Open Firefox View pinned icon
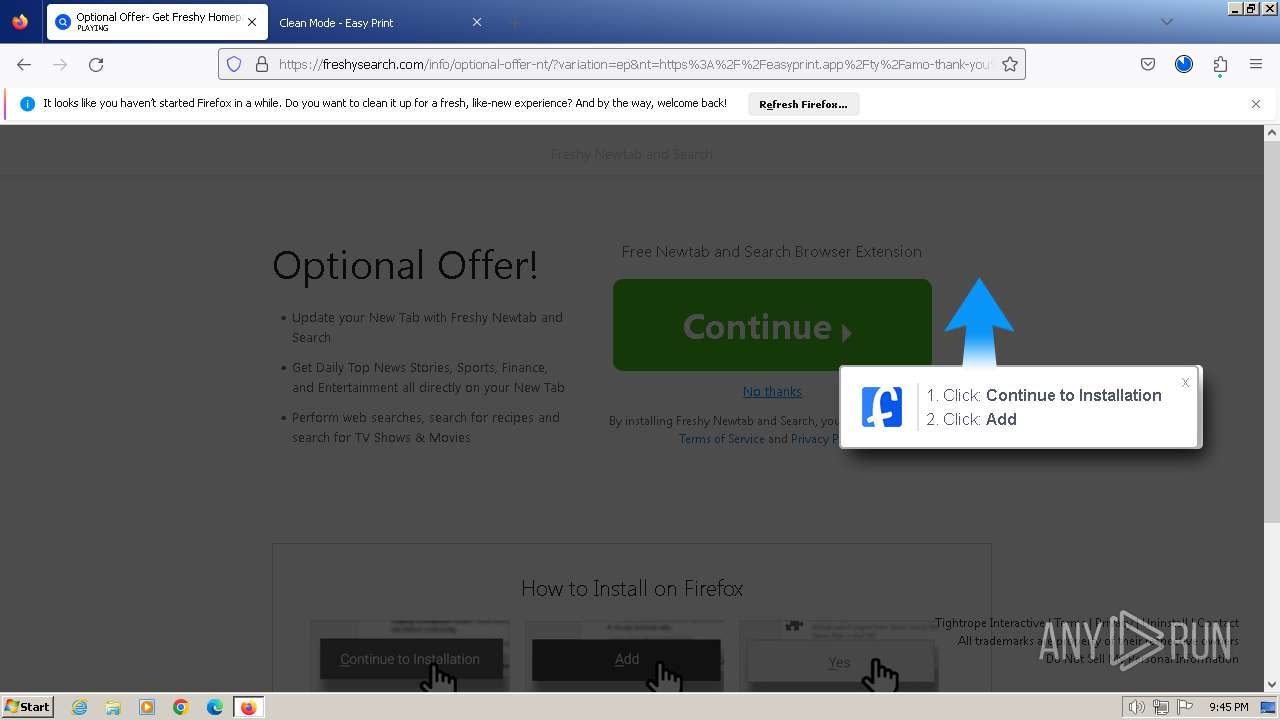This screenshot has width=1280, height=720. click(20, 22)
